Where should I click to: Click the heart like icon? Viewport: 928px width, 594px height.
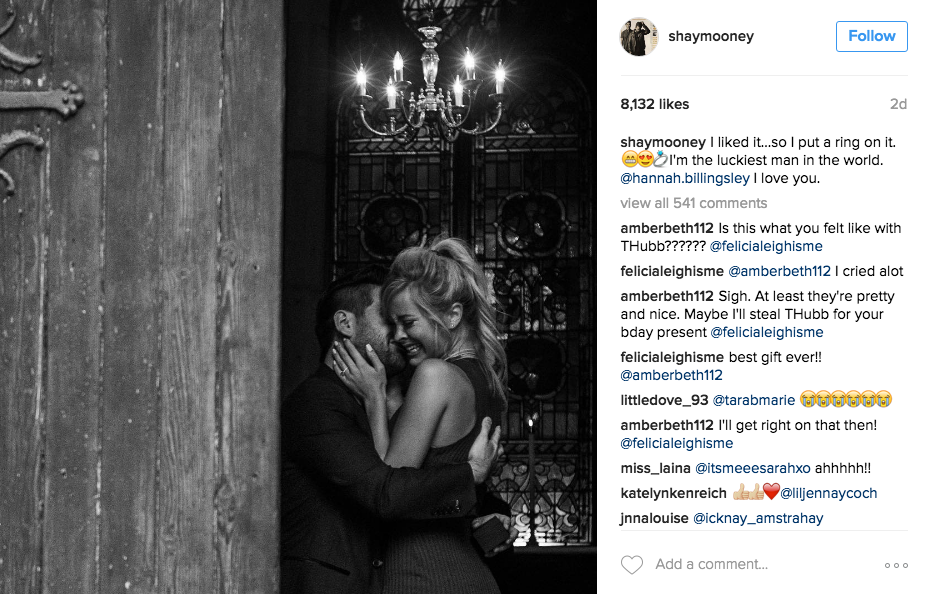(631, 564)
